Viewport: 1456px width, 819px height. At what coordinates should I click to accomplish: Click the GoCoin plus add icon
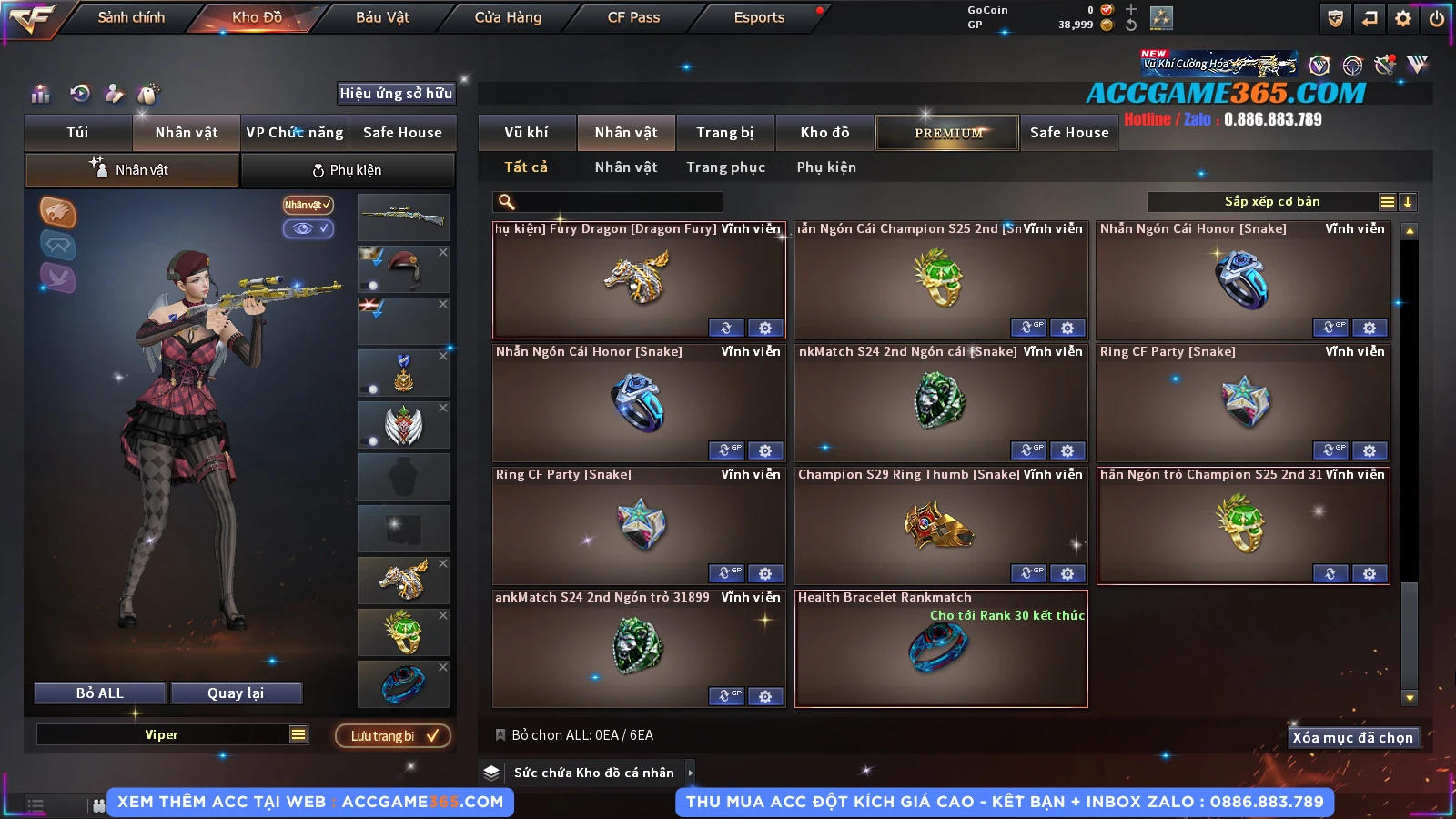tap(1131, 9)
